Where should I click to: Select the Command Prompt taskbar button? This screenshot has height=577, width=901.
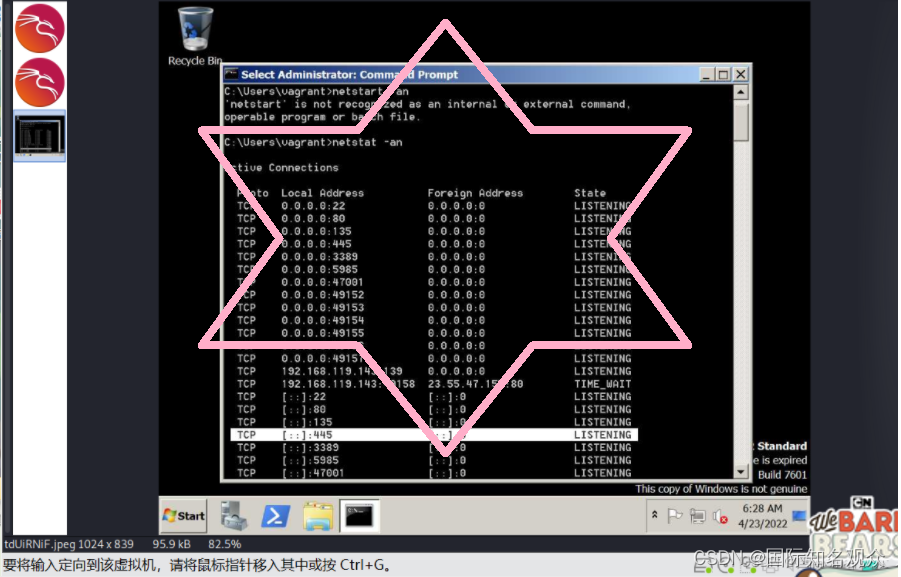(x=359, y=516)
